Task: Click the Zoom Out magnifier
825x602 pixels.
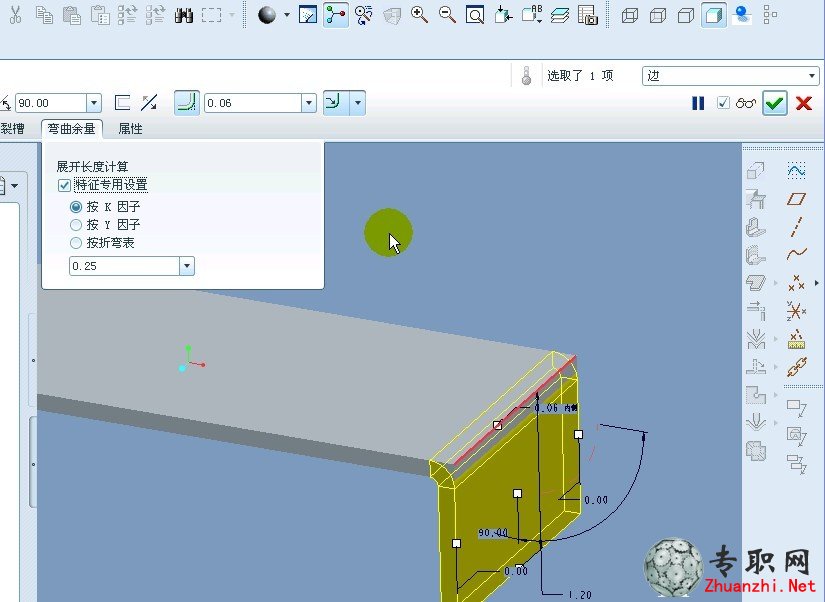Action: 447,15
